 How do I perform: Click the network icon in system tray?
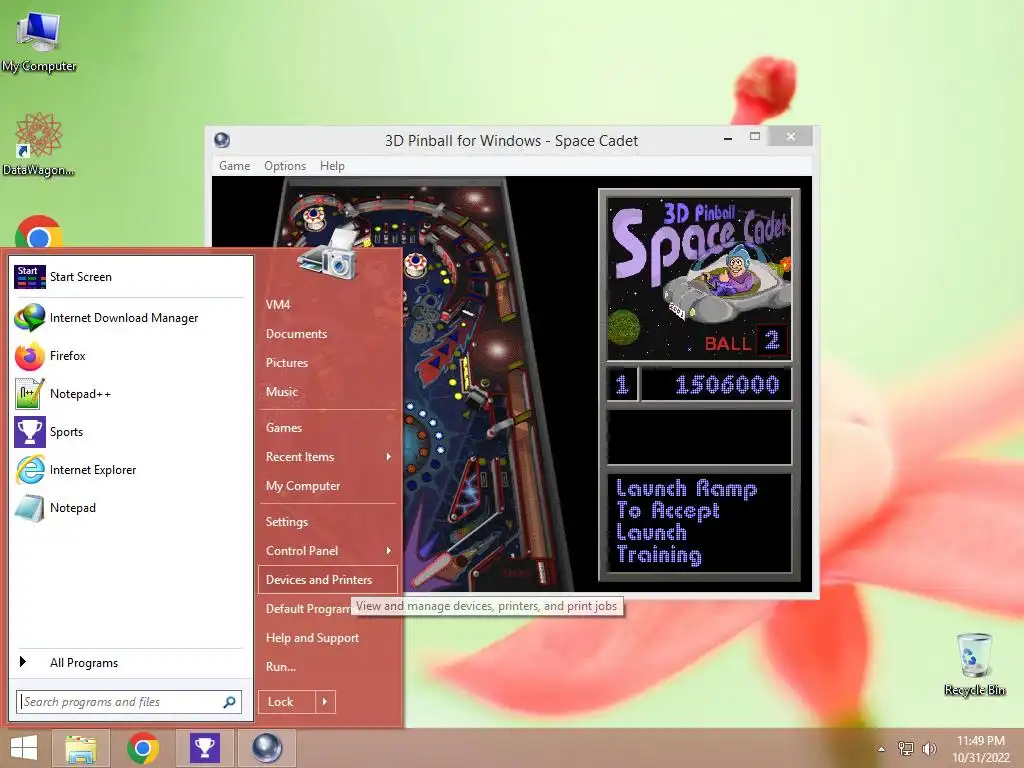click(x=906, y=748)
